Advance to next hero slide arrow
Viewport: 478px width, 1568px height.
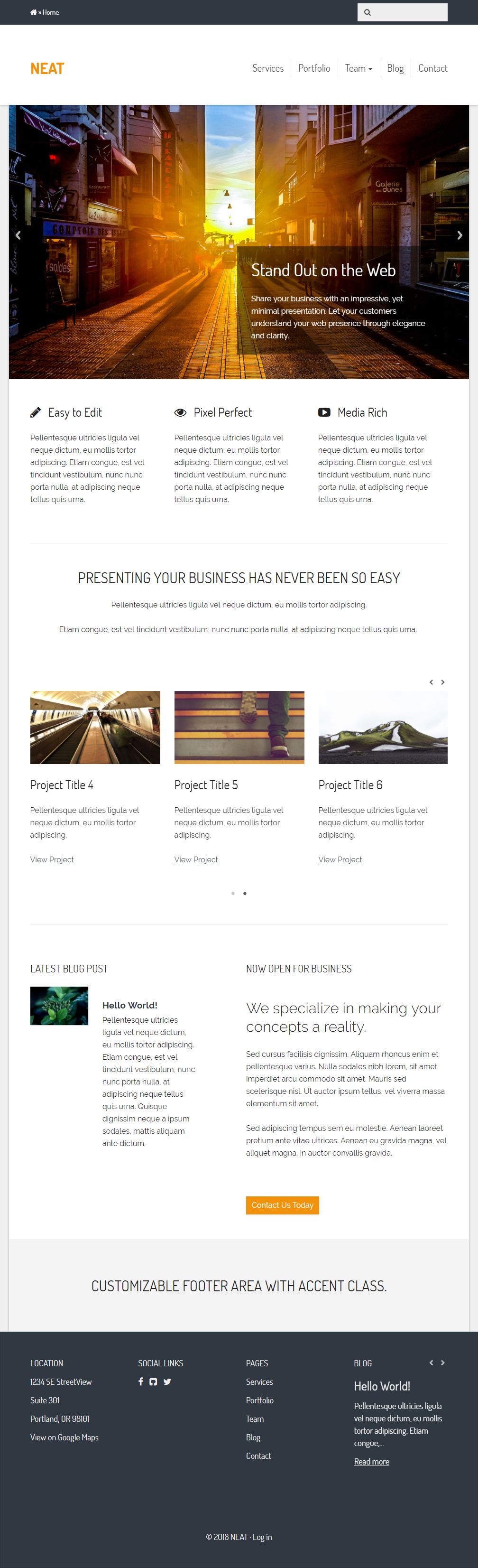point(460,235)
